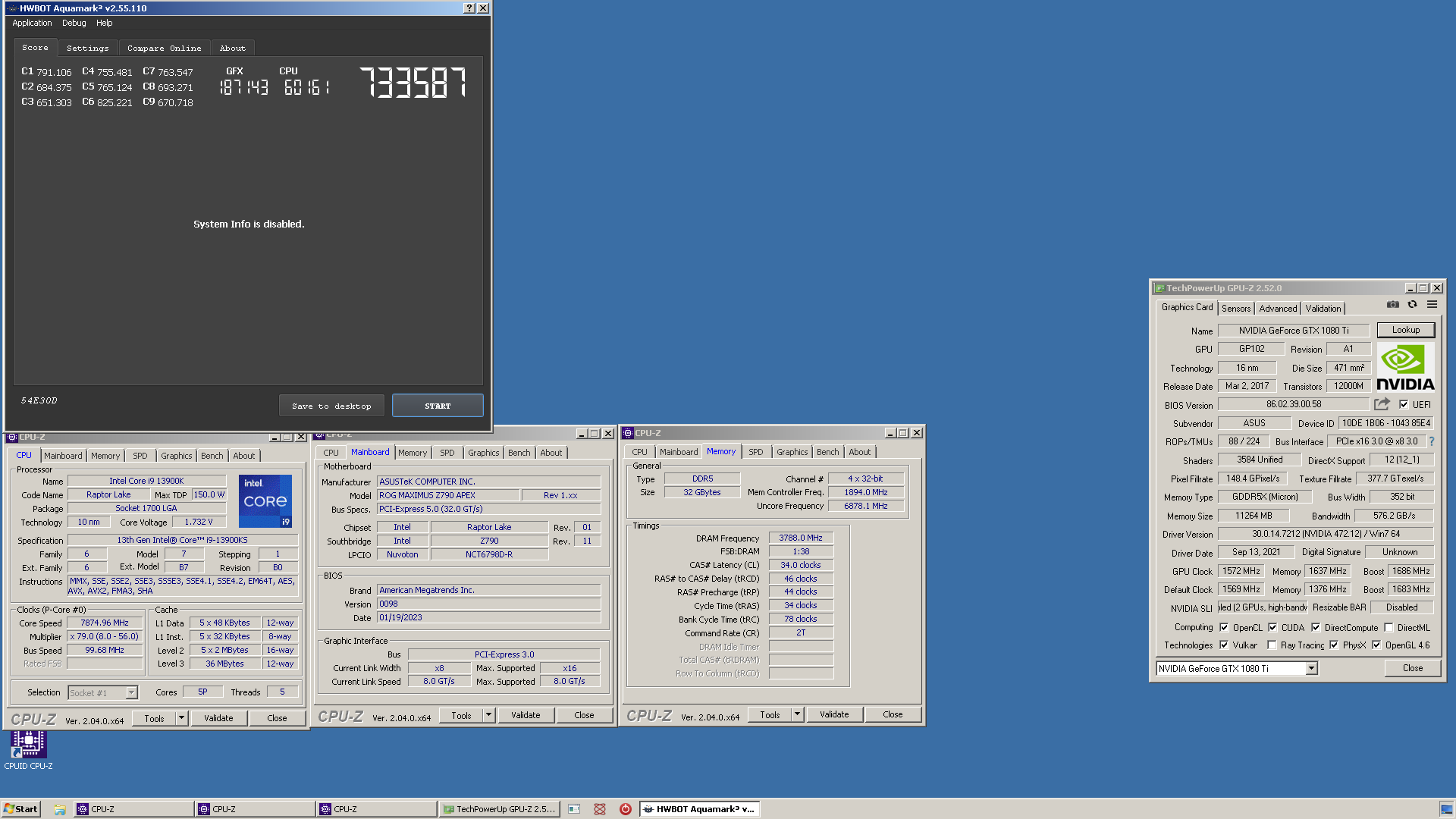
Task: Click Validate in CPU-Z Memory window
Action: tap(834, 714)
